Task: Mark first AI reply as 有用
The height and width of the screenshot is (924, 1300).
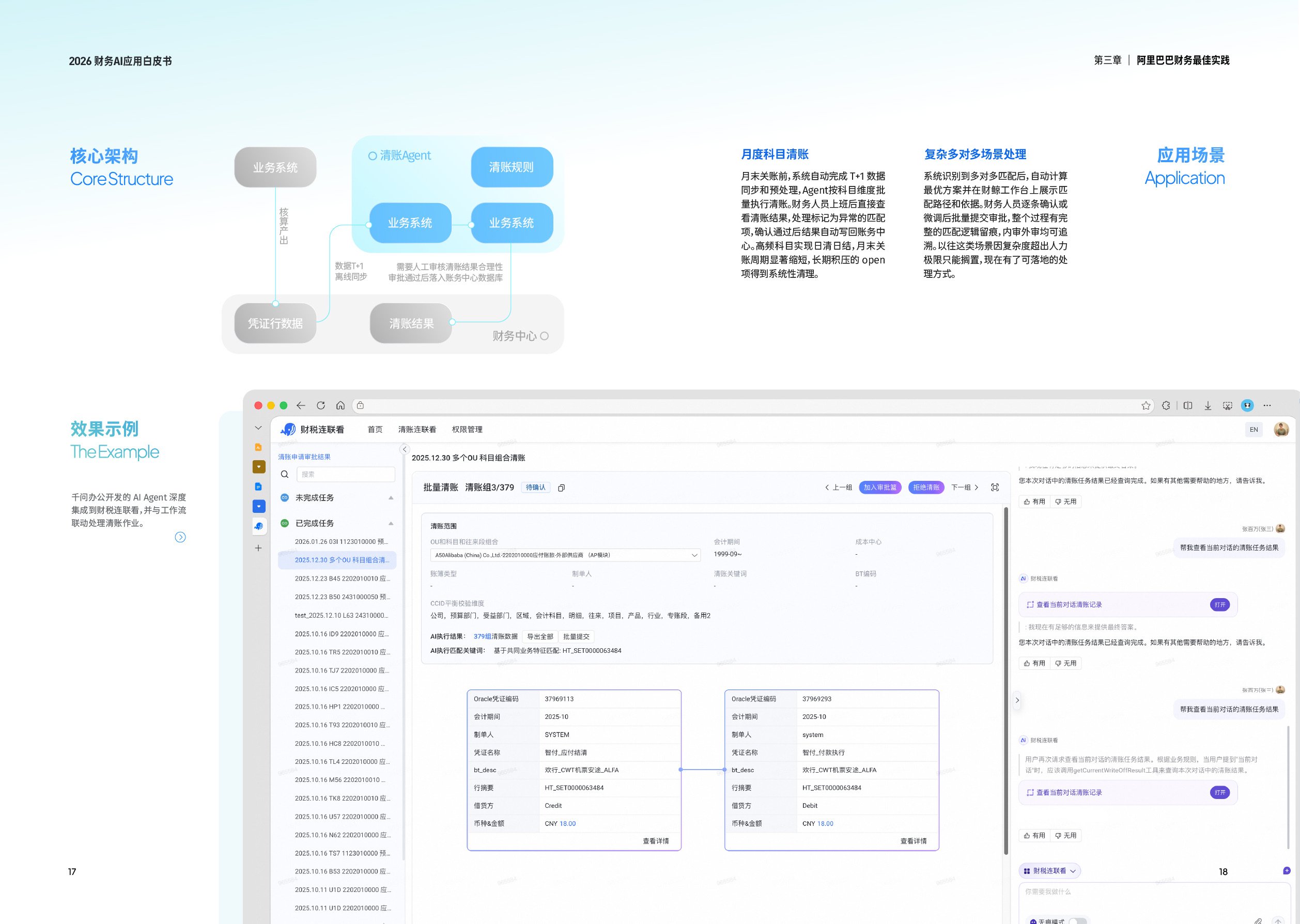Action: (x=1034, y=502)
